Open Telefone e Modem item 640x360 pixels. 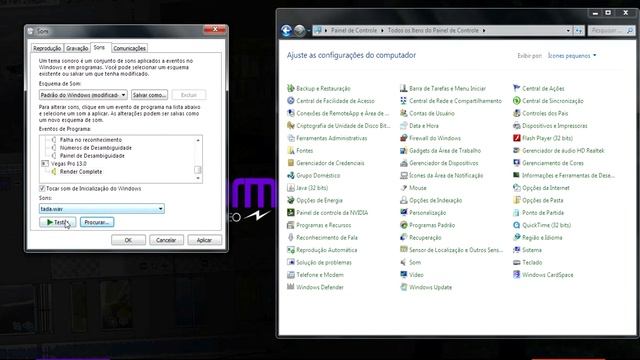coord(320,275)
